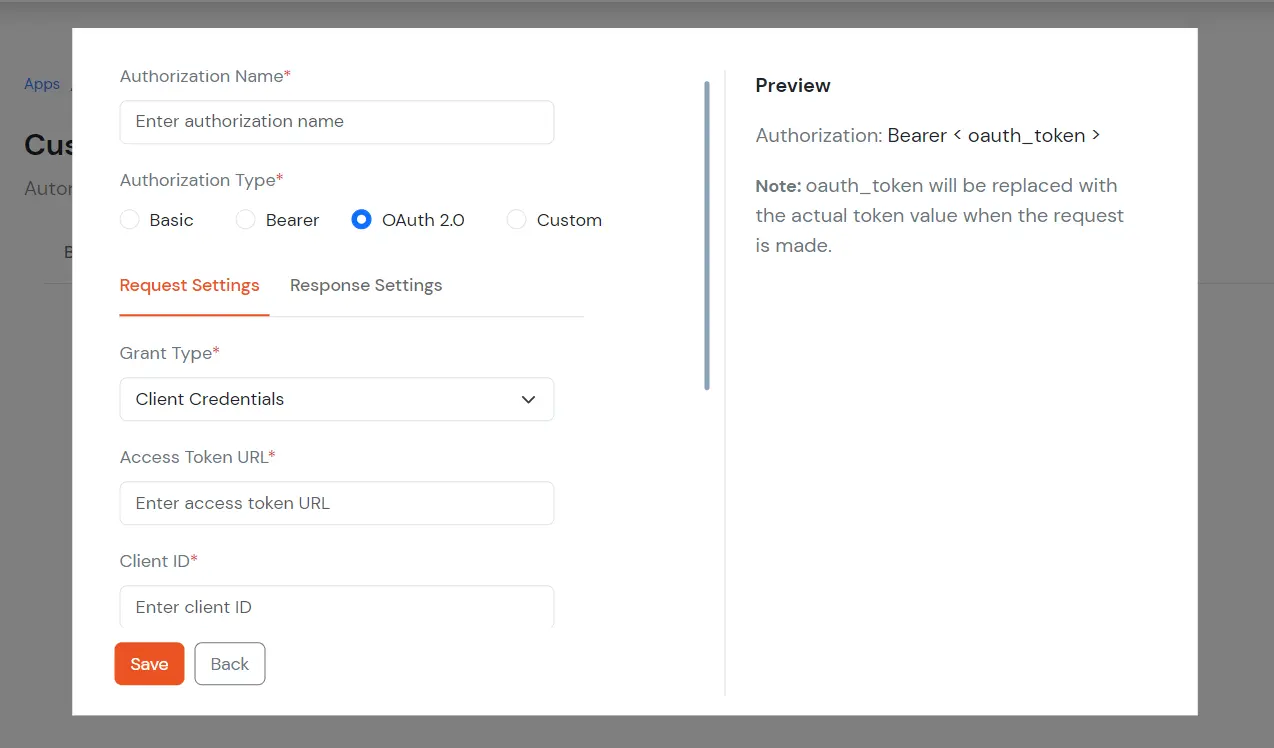Switch to the Request Settings tab
This screenshot has height=748, width=1274.
tap(189, 285)
